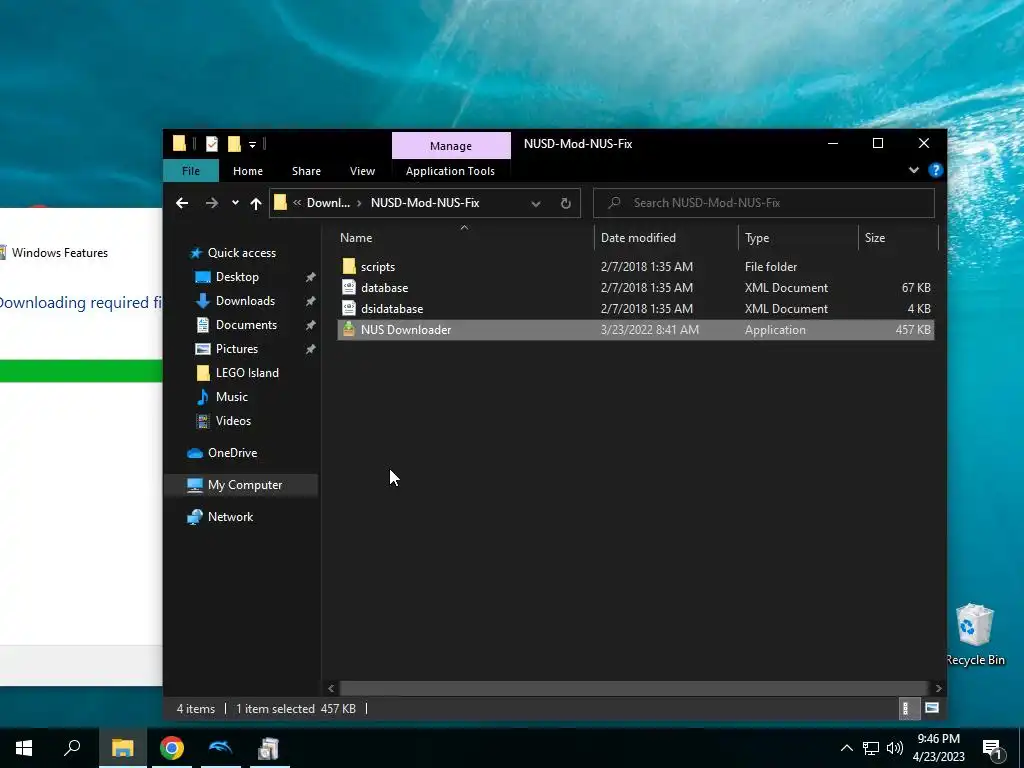Click NUSD-Mod-NUS-Fix in the address breadcrumb

click(x=425, y=203)
